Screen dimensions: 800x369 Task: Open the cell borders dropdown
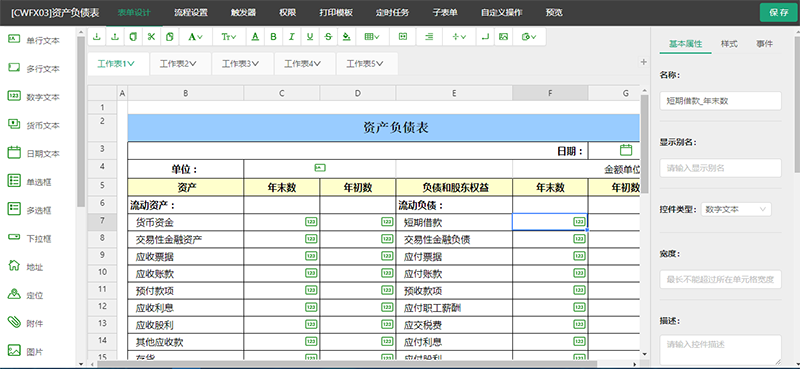click(372, 37)
